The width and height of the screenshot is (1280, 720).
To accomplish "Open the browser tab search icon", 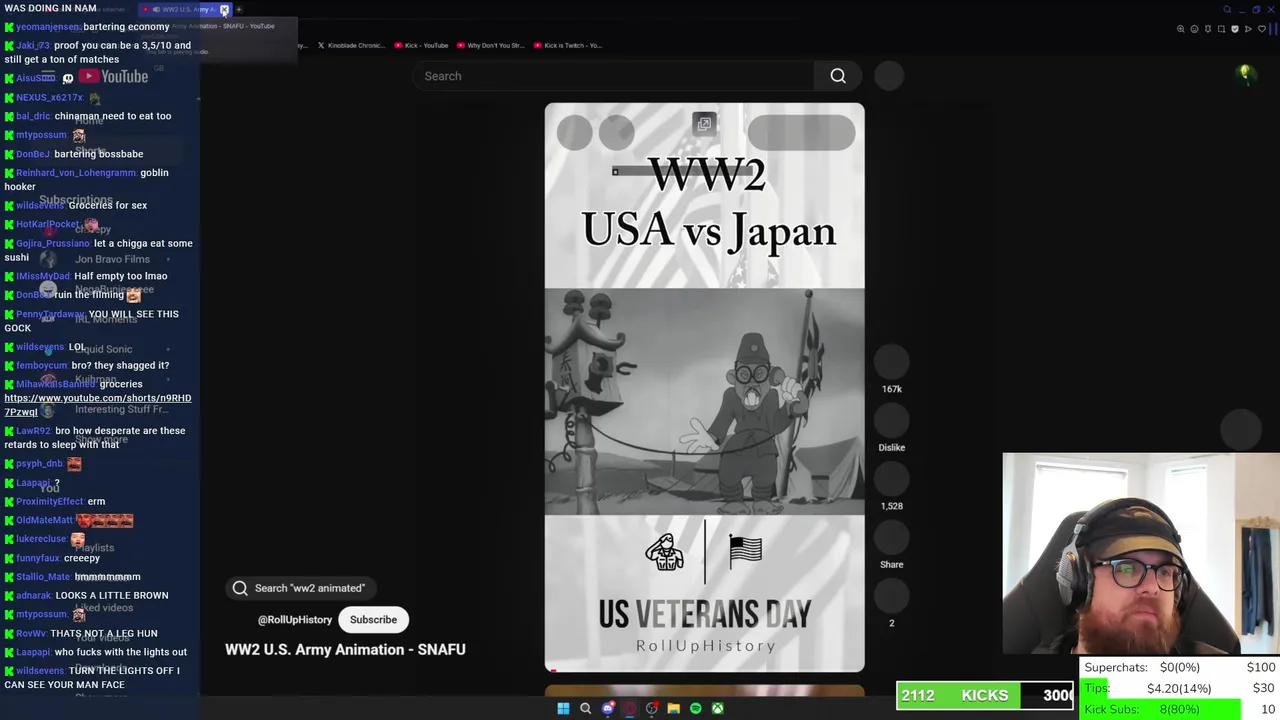I will 1227,10.
